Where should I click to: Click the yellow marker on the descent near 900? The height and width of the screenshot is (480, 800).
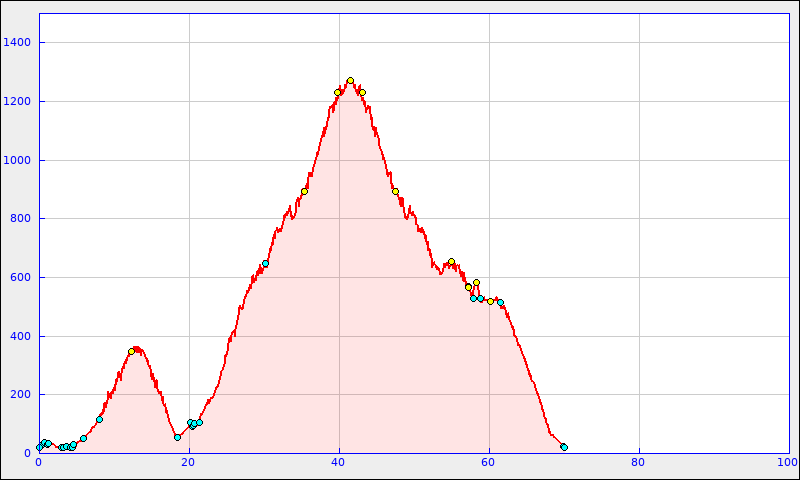click(395, 191)
